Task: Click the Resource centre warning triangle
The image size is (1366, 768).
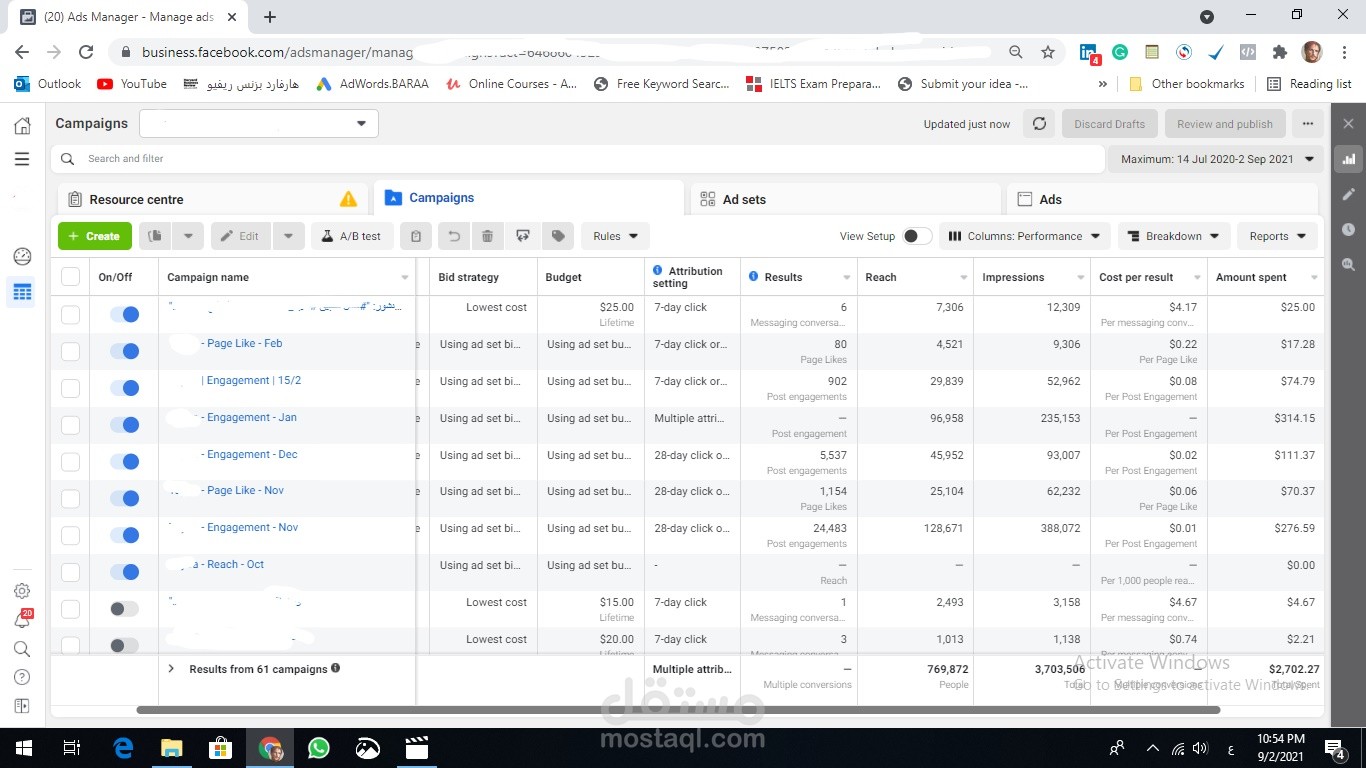Action: tap(348, 199)
